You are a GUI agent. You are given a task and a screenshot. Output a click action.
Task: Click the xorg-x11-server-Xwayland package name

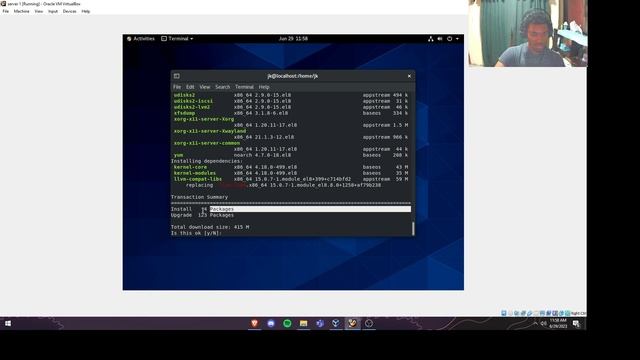coord(210,131)
